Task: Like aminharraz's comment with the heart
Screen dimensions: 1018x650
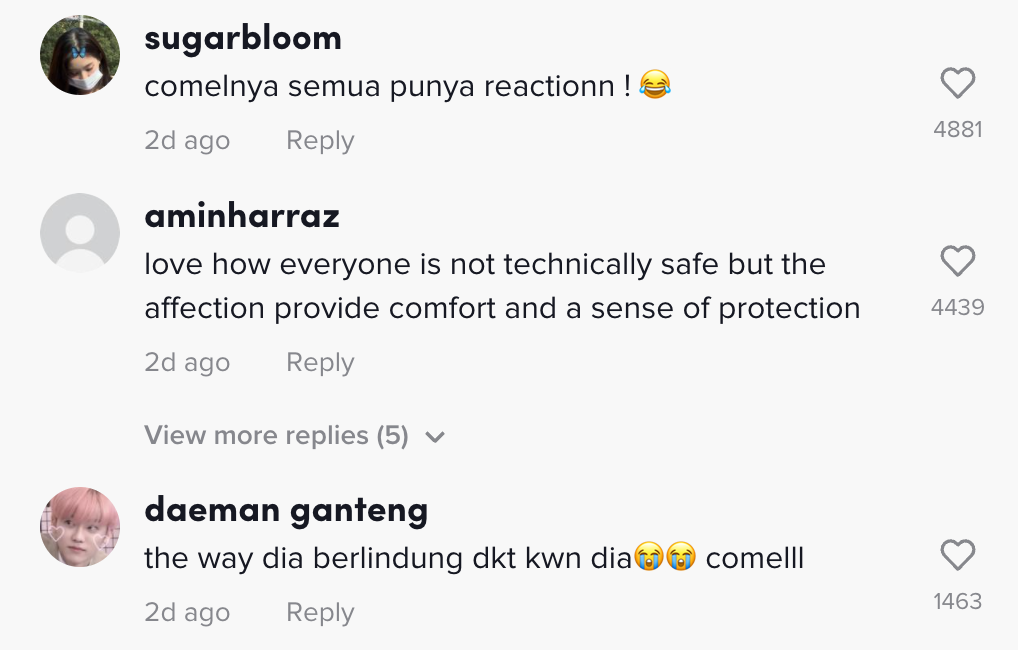Action: point(957,262)
